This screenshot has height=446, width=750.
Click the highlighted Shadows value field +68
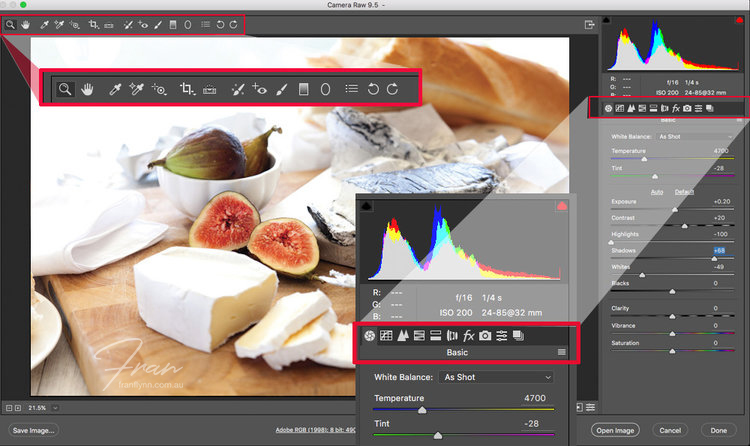coord(719,250)
